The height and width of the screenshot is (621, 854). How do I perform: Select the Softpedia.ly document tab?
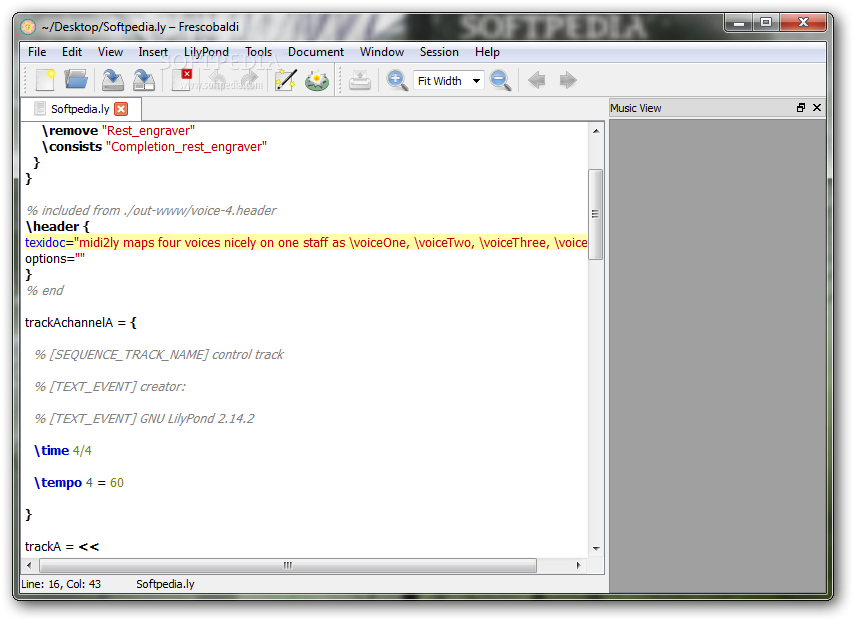(80, 109)
